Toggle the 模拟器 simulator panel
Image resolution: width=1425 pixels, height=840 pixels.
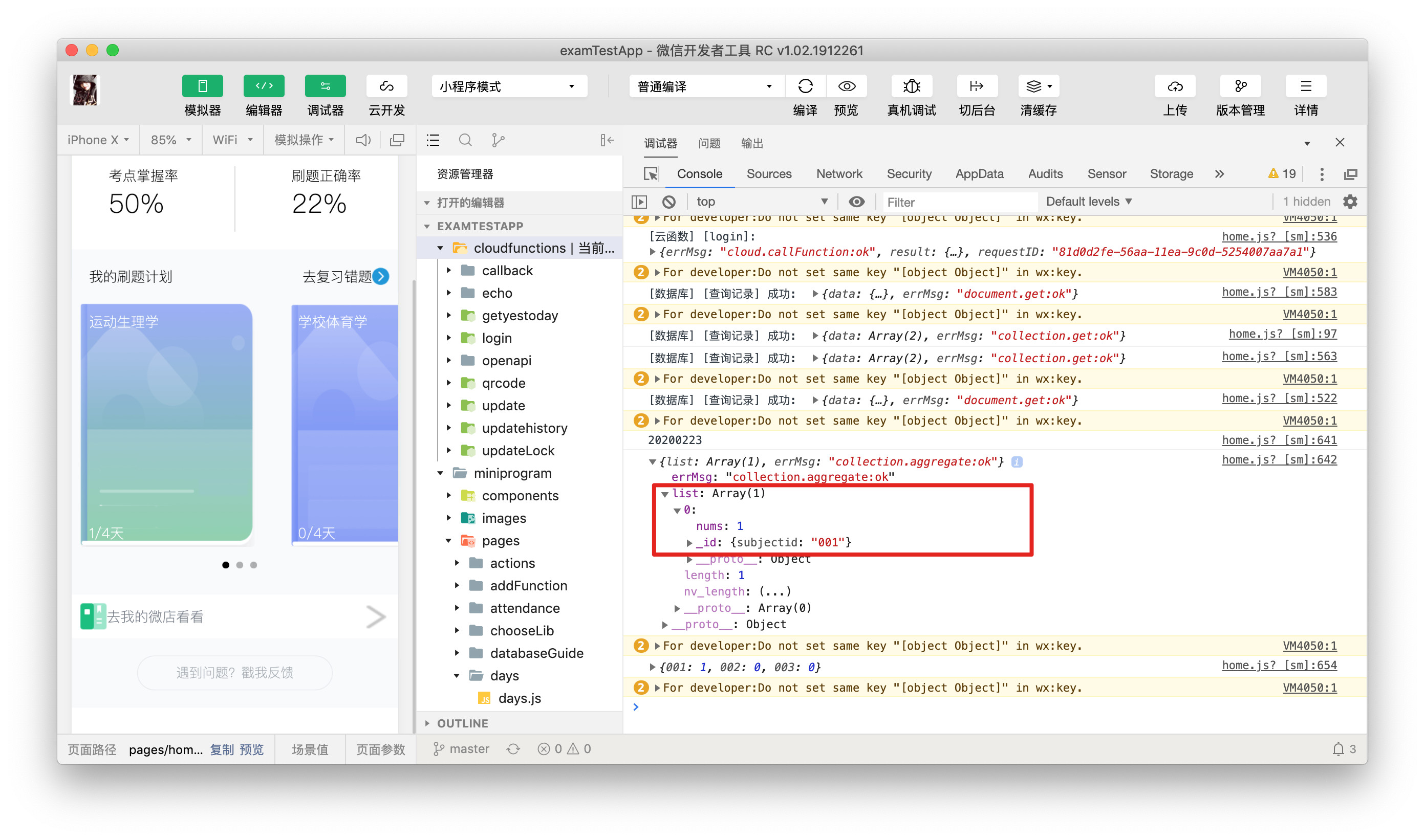[x=202, y=86]
